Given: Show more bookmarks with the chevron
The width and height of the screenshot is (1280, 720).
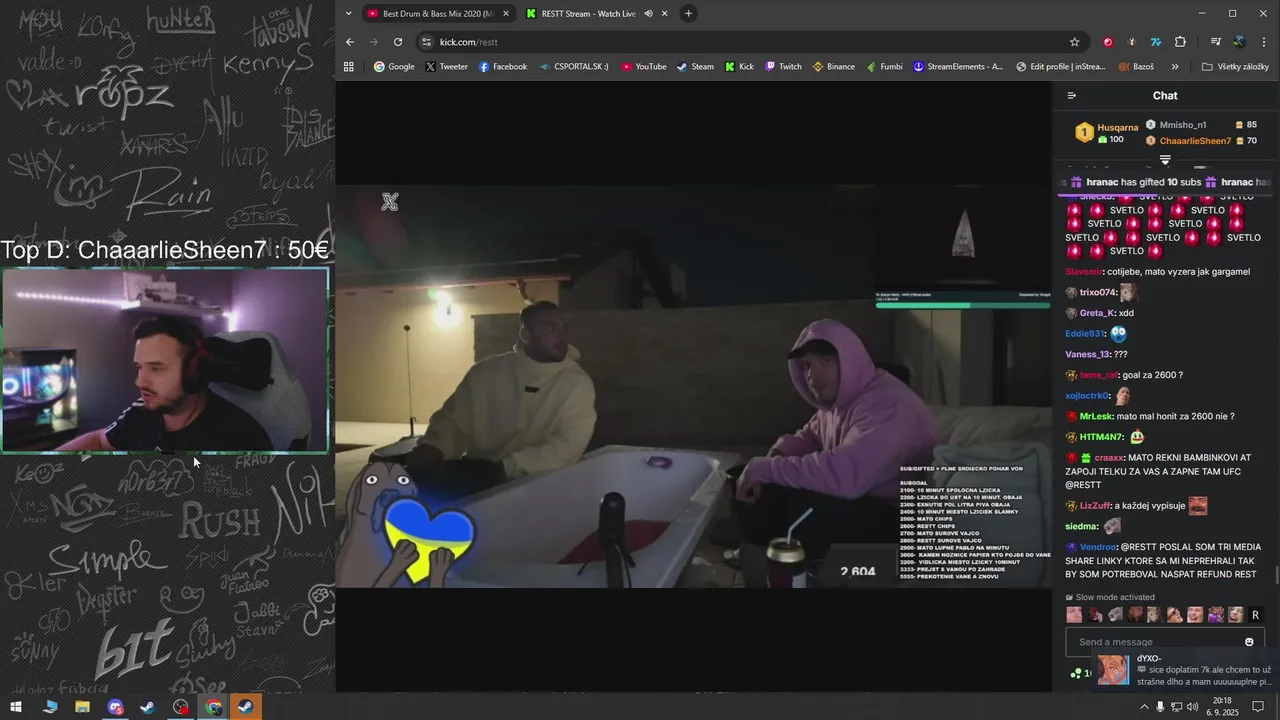Looking at the screenshot, I should tap(1175, 67).
